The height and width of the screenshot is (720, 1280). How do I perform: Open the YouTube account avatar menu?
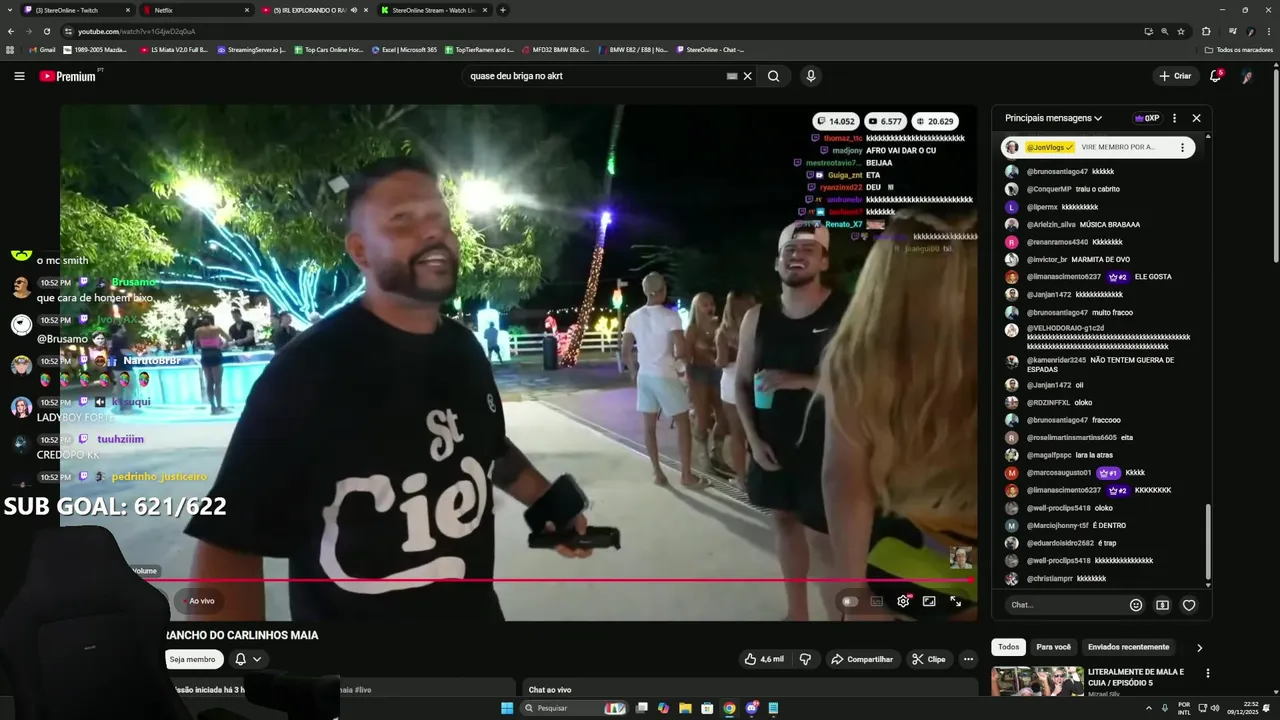[x=1248, y=76]
